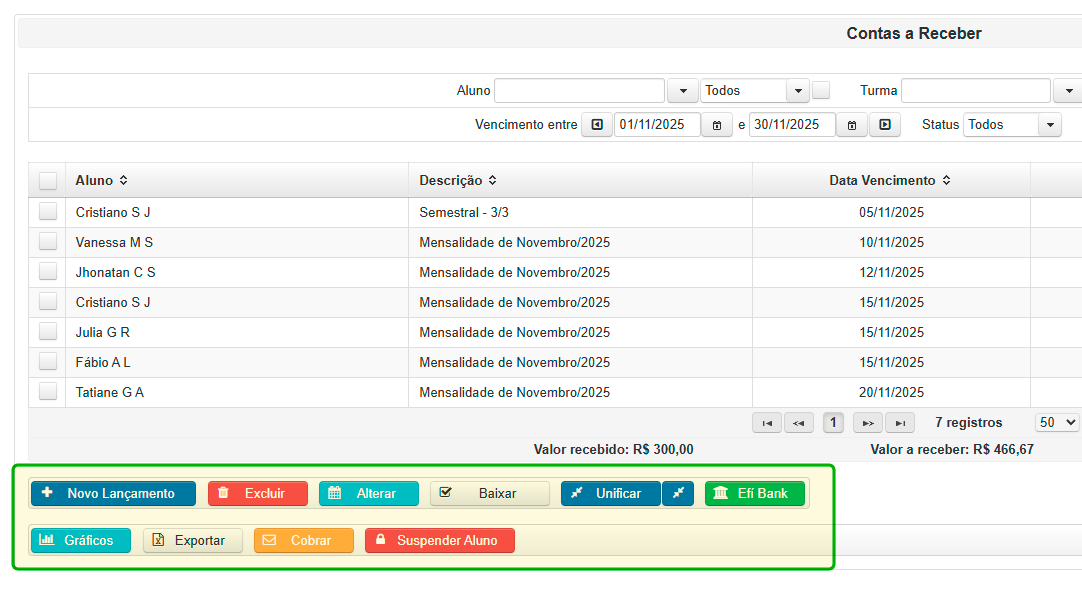Click the next period arrow after end date

click(882, 124)
